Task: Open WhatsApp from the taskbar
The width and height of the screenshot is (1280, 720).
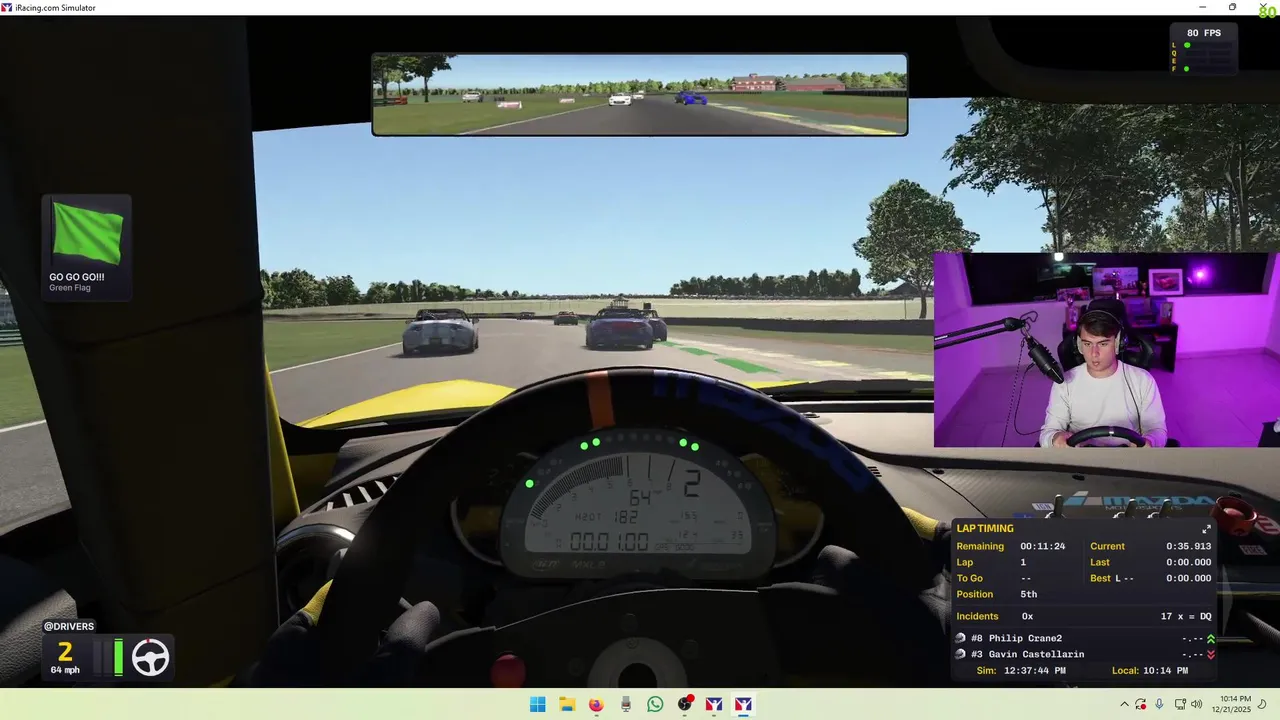Action: point(655,704)
